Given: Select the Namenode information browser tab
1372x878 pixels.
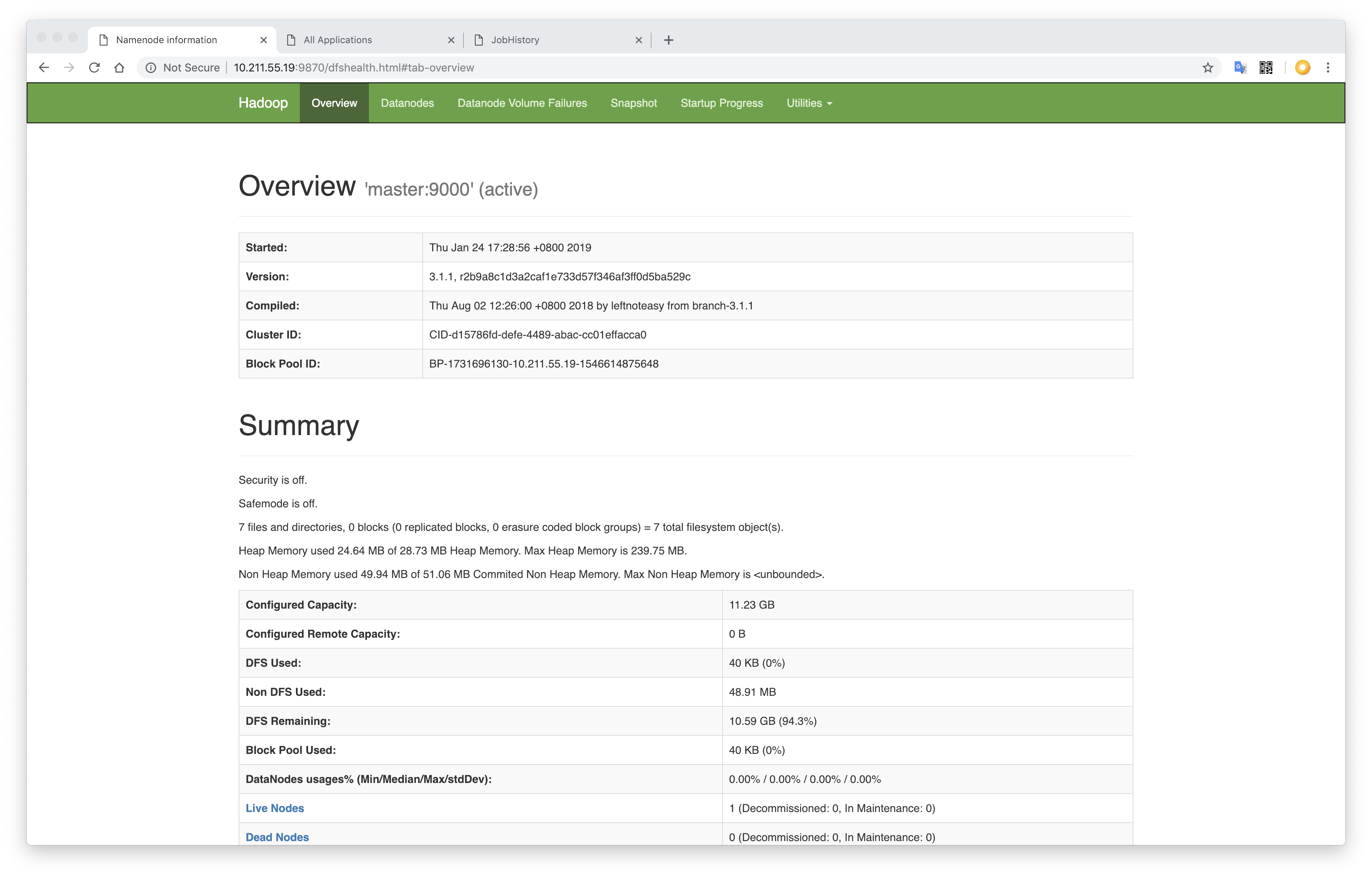Looking at the screenshot, I should point(182,40).
